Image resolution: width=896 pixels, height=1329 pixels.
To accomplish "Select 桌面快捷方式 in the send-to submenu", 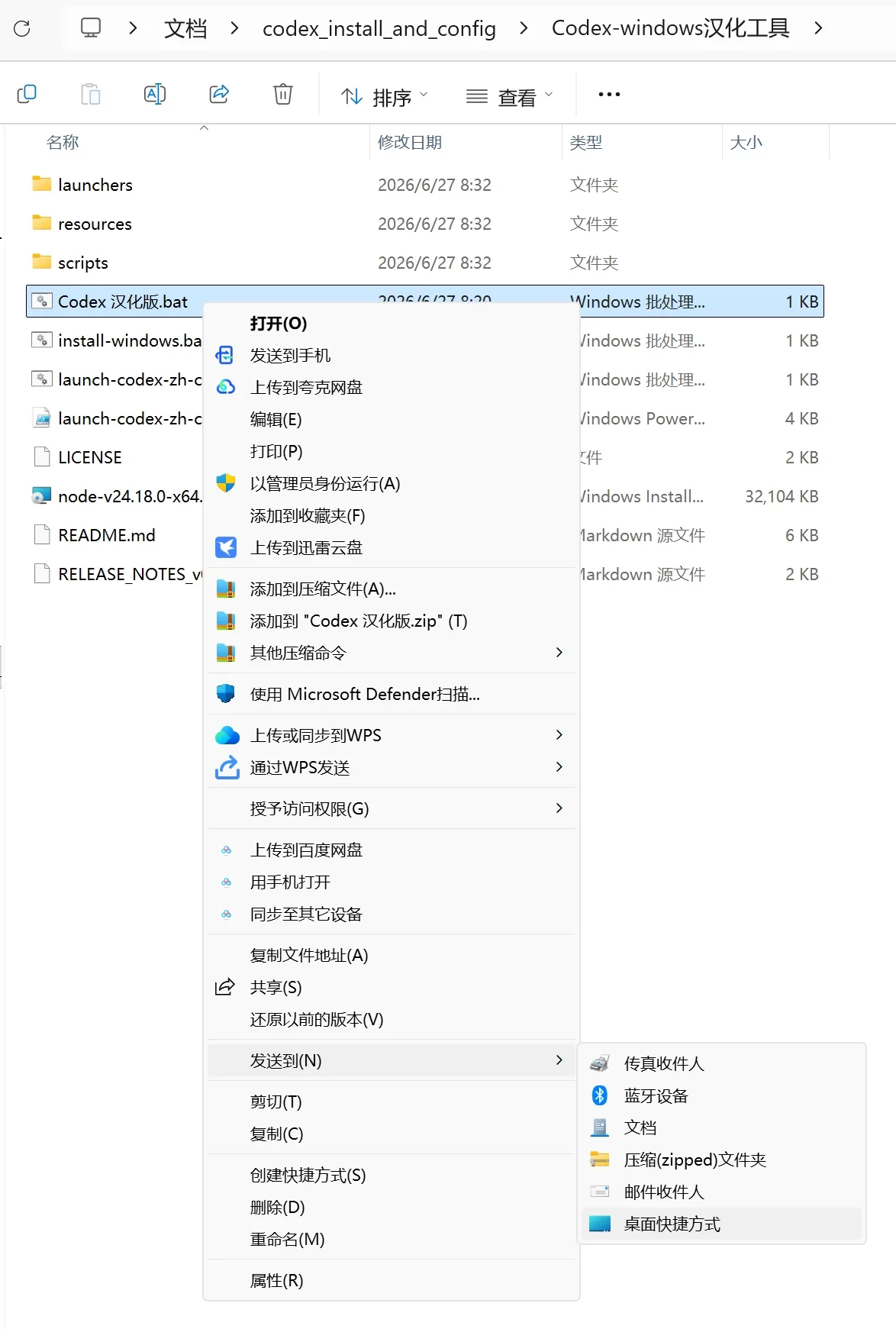I will [722, 1224].
